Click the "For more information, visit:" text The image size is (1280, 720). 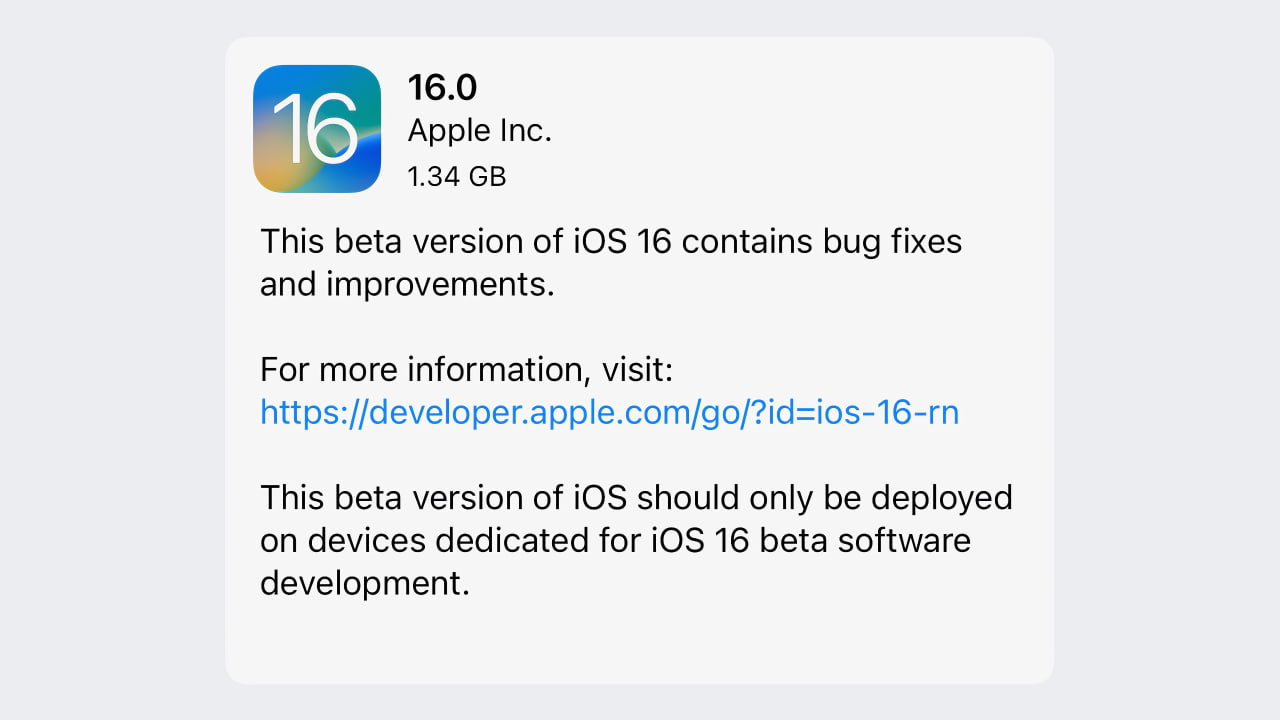466,370
